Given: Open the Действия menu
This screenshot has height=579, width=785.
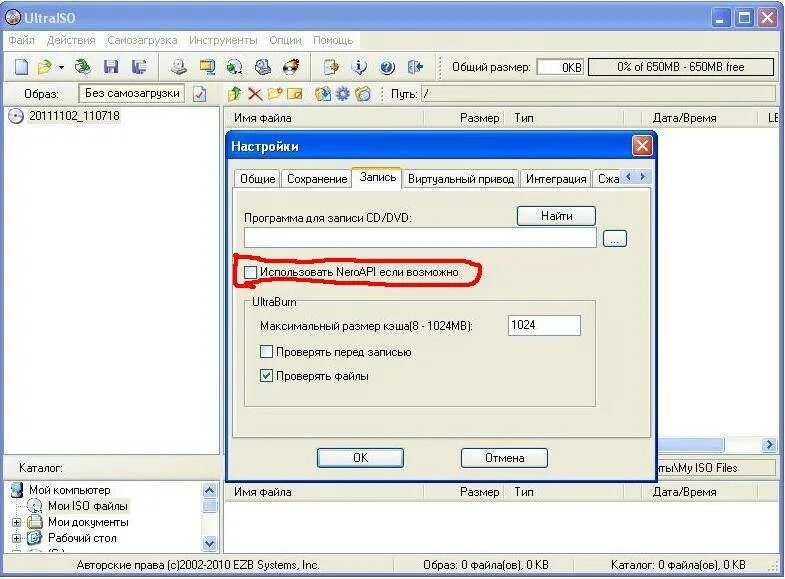Looking at the screenshot, I should click(71, 40).
